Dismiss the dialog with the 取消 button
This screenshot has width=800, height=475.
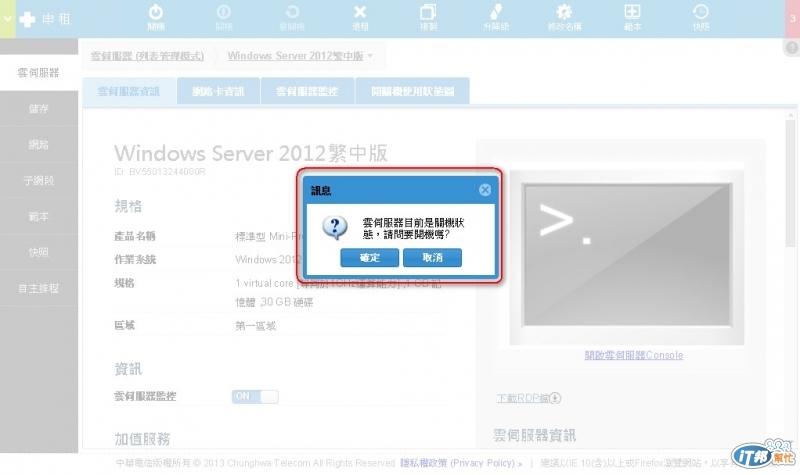click(x=432, y=258)
